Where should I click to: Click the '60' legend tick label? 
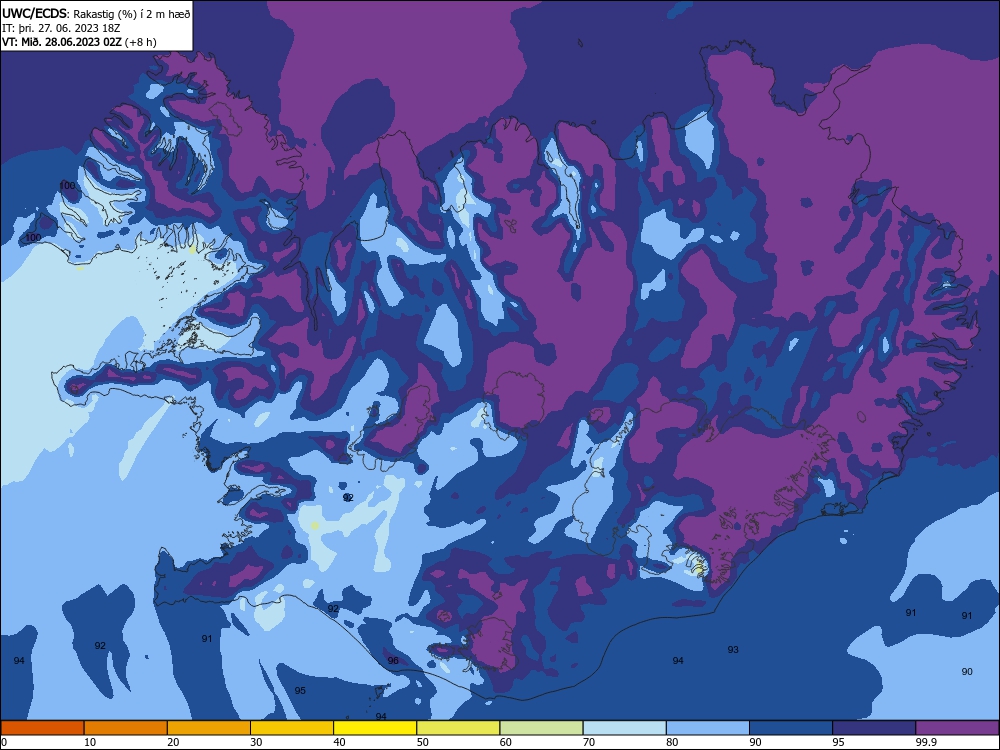point(506,742)
